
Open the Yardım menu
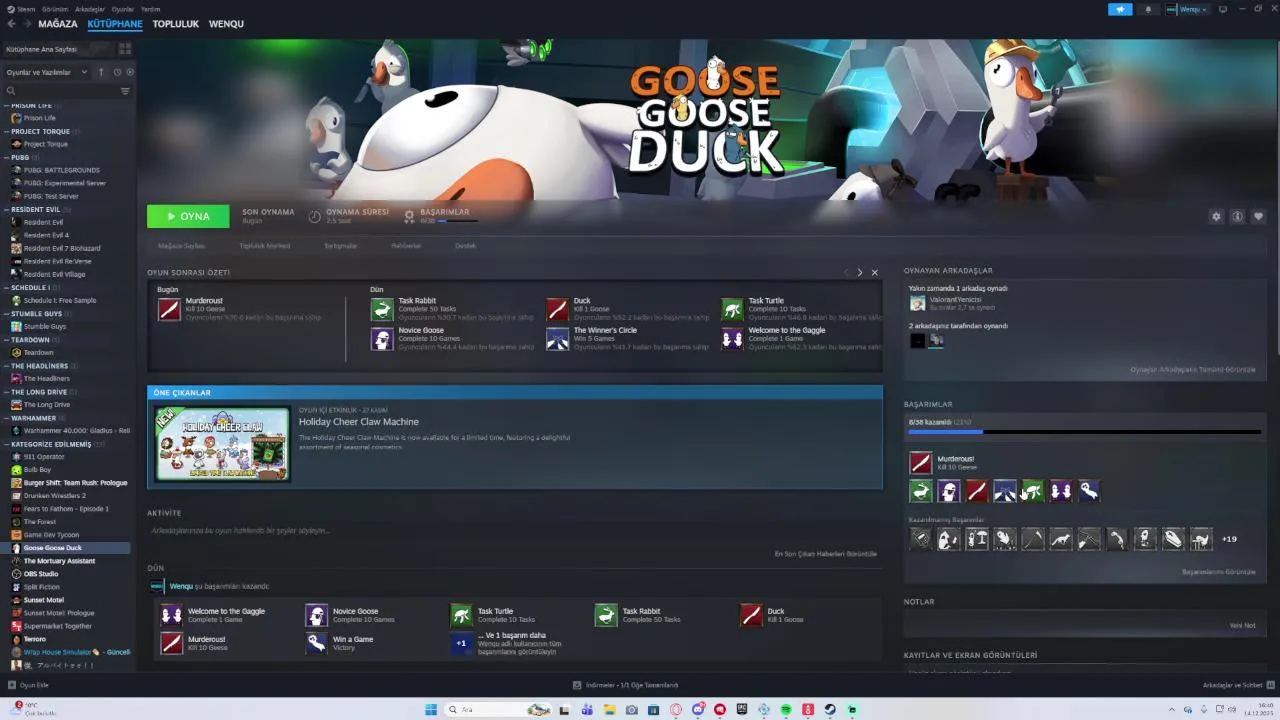150,9
